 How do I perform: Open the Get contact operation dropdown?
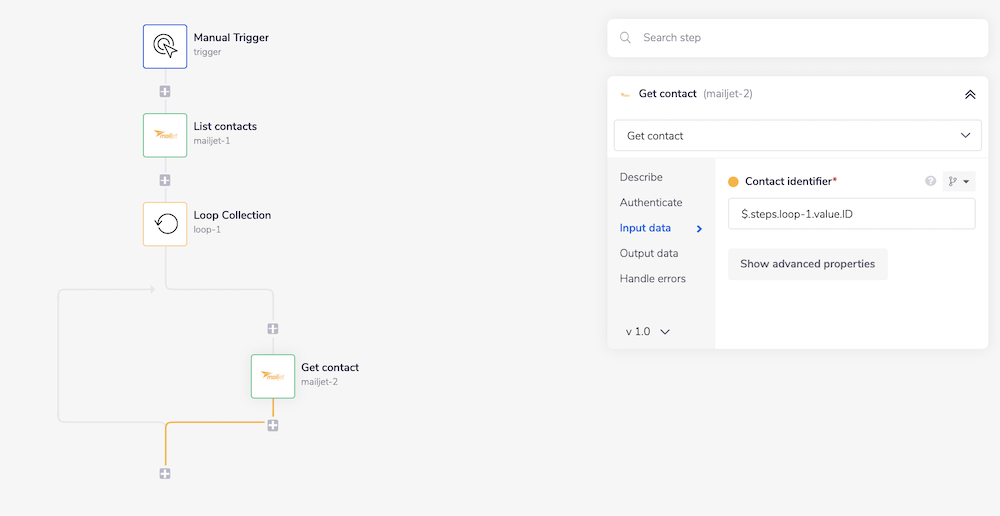coord(797,136)
